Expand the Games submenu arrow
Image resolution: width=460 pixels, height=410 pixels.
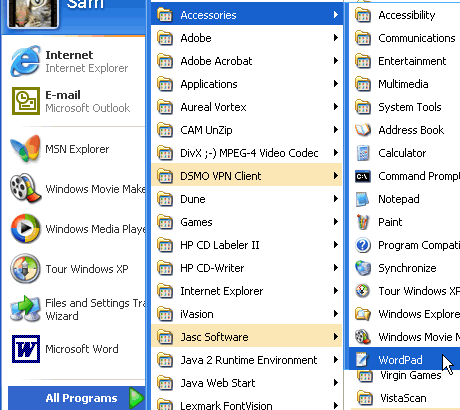[336, 222]
